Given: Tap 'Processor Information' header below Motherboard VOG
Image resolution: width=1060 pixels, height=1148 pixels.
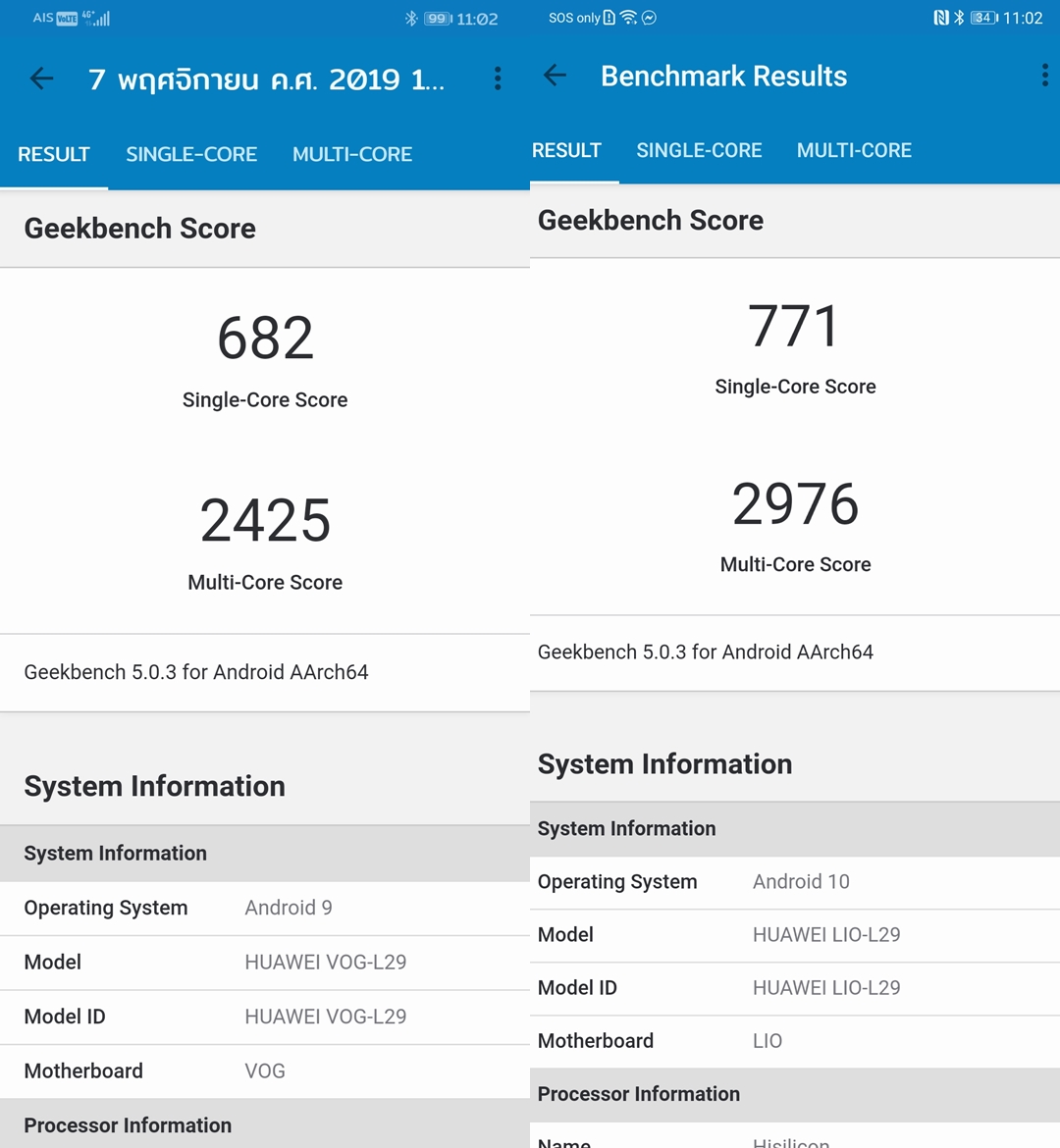Looking at the screenshot, I should tap(129, 1125).
